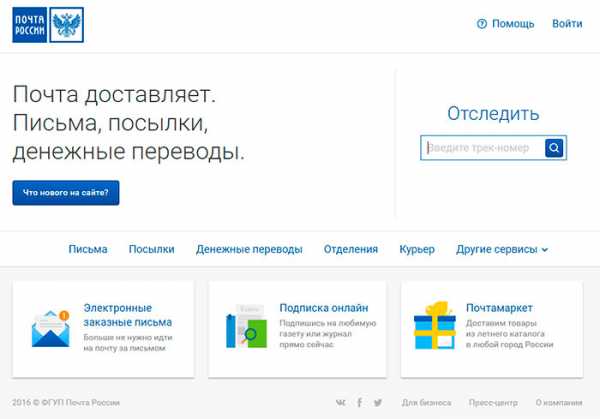Open the VK social network icon

(x=341, y=403)
